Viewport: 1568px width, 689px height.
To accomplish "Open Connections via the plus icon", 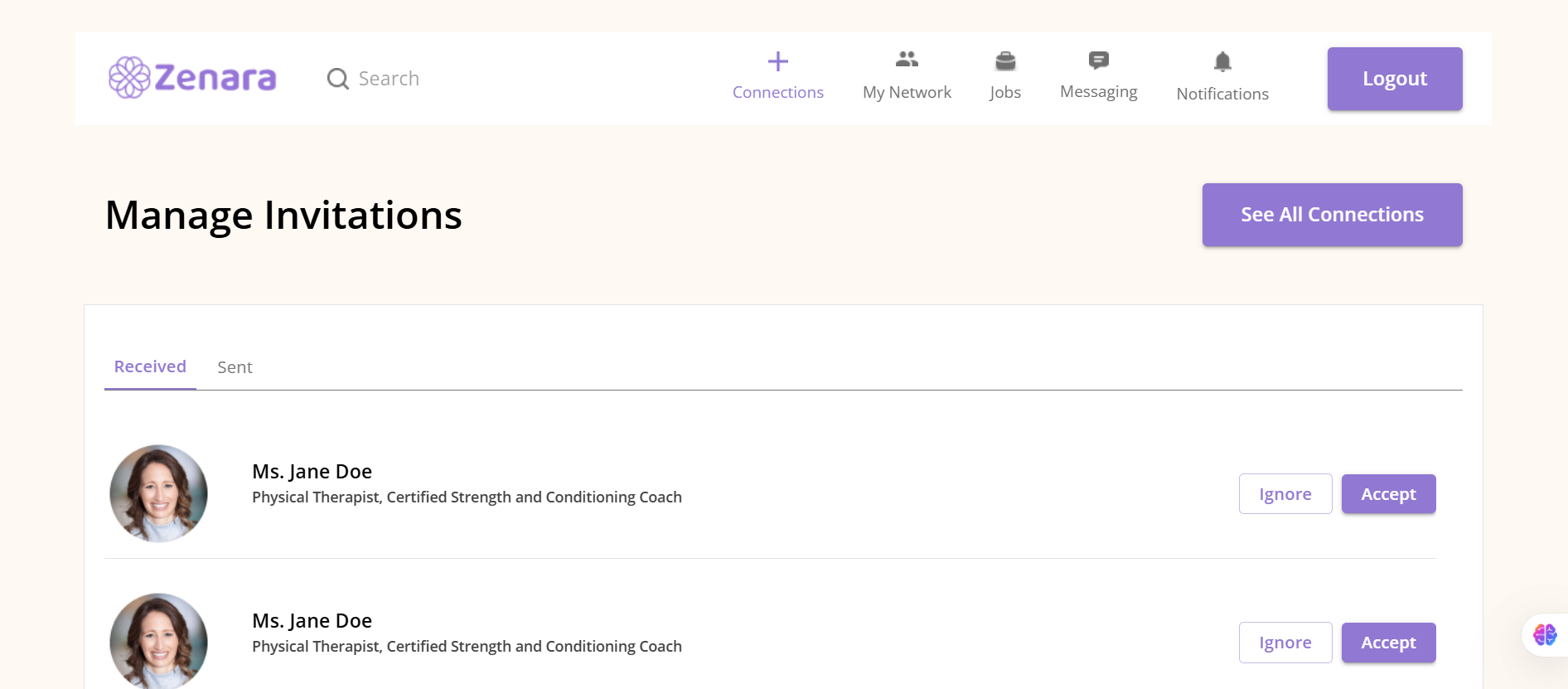I will pyautogui.click(x=777, y=61).
